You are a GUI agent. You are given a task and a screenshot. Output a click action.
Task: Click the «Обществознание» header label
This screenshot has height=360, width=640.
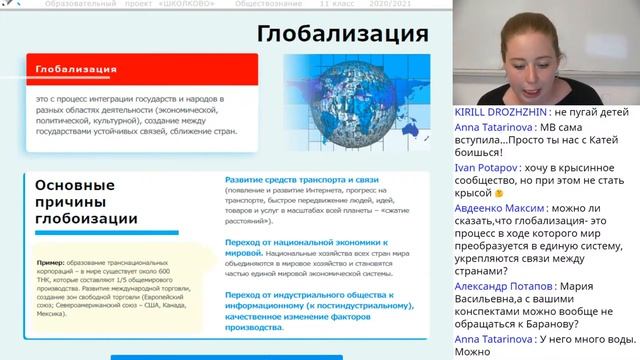[x=269, y=4]
